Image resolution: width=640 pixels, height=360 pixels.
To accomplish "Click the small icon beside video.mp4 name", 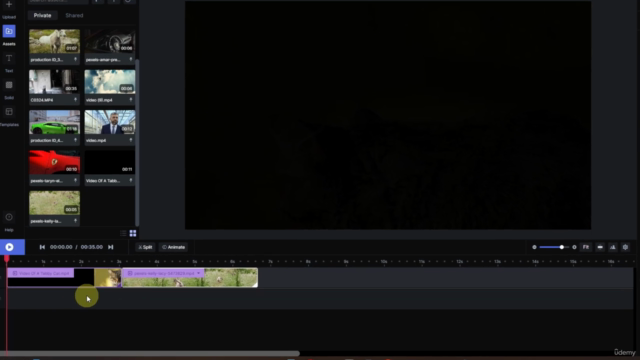I will (x=131, y=140).
